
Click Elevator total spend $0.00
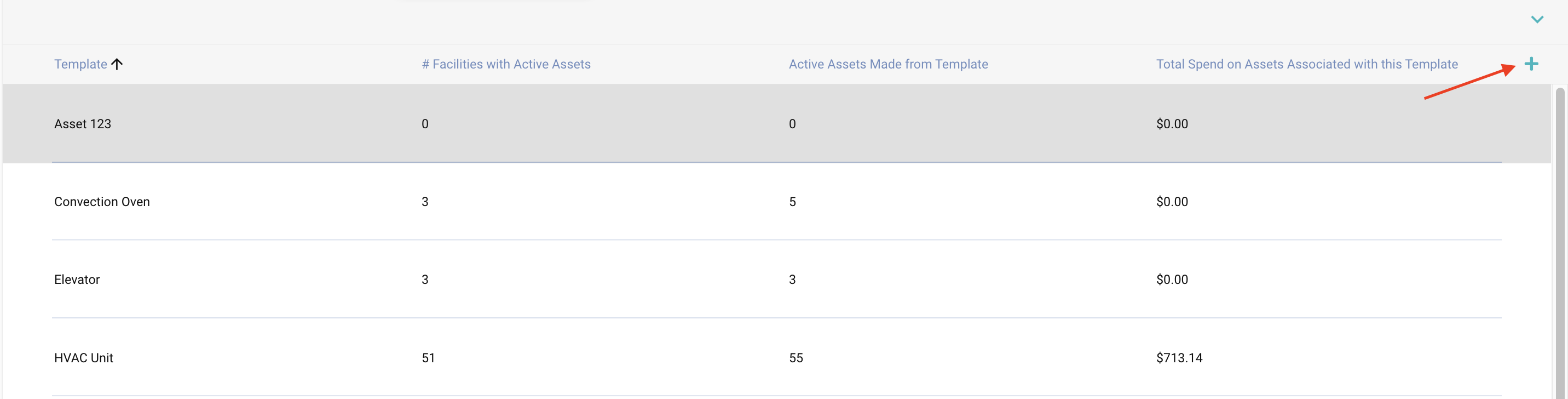(1172, 280)
